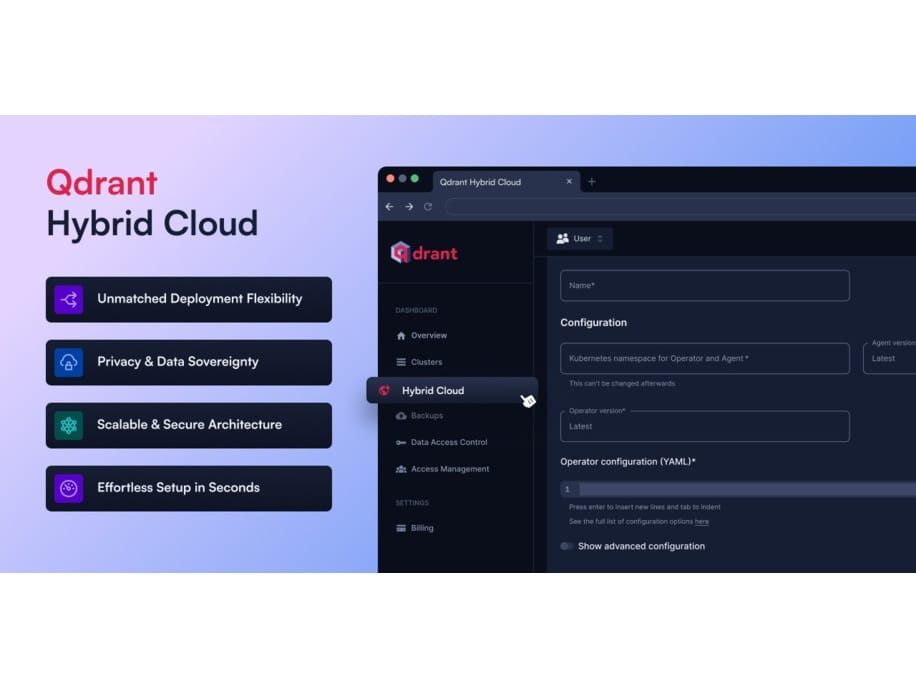The height and width of the screenshot is (698, 916).
Task: Open Data Access Control using the key icon
Action: point(400,442)
